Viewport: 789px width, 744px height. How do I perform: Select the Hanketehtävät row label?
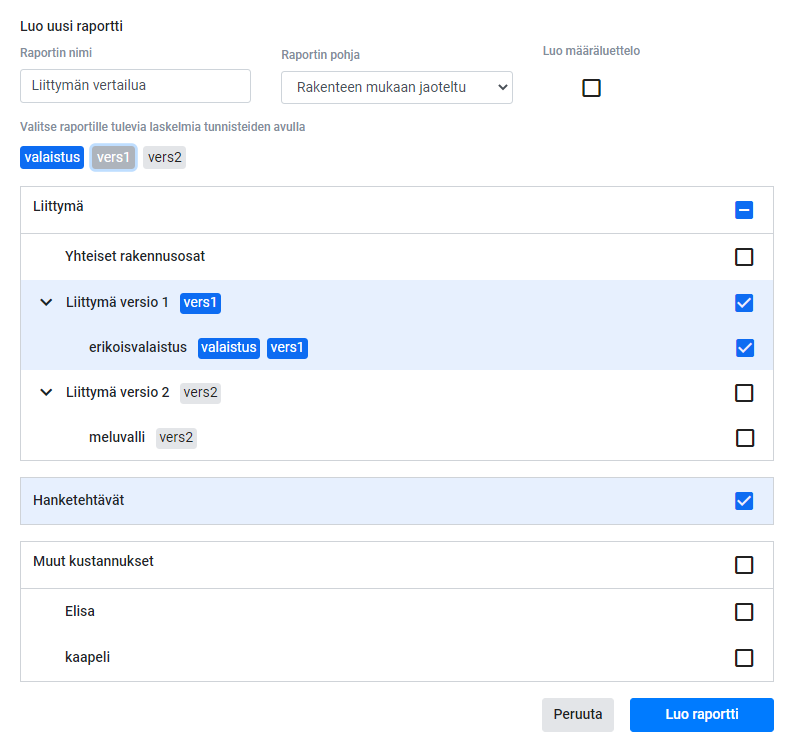point(78,500)
